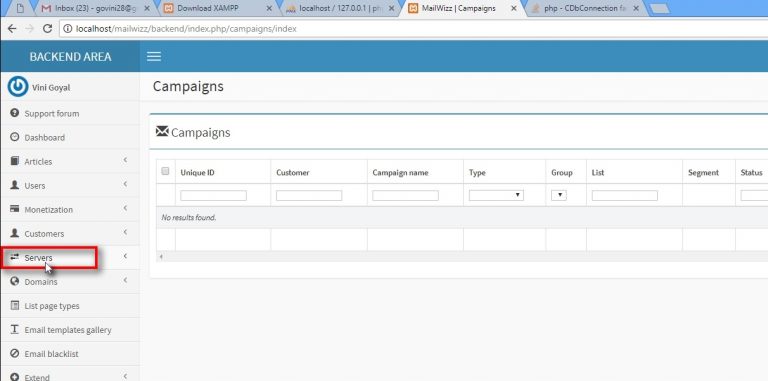
Task: Expand the Servers submenu chevron
Action: tap(125, 256)
